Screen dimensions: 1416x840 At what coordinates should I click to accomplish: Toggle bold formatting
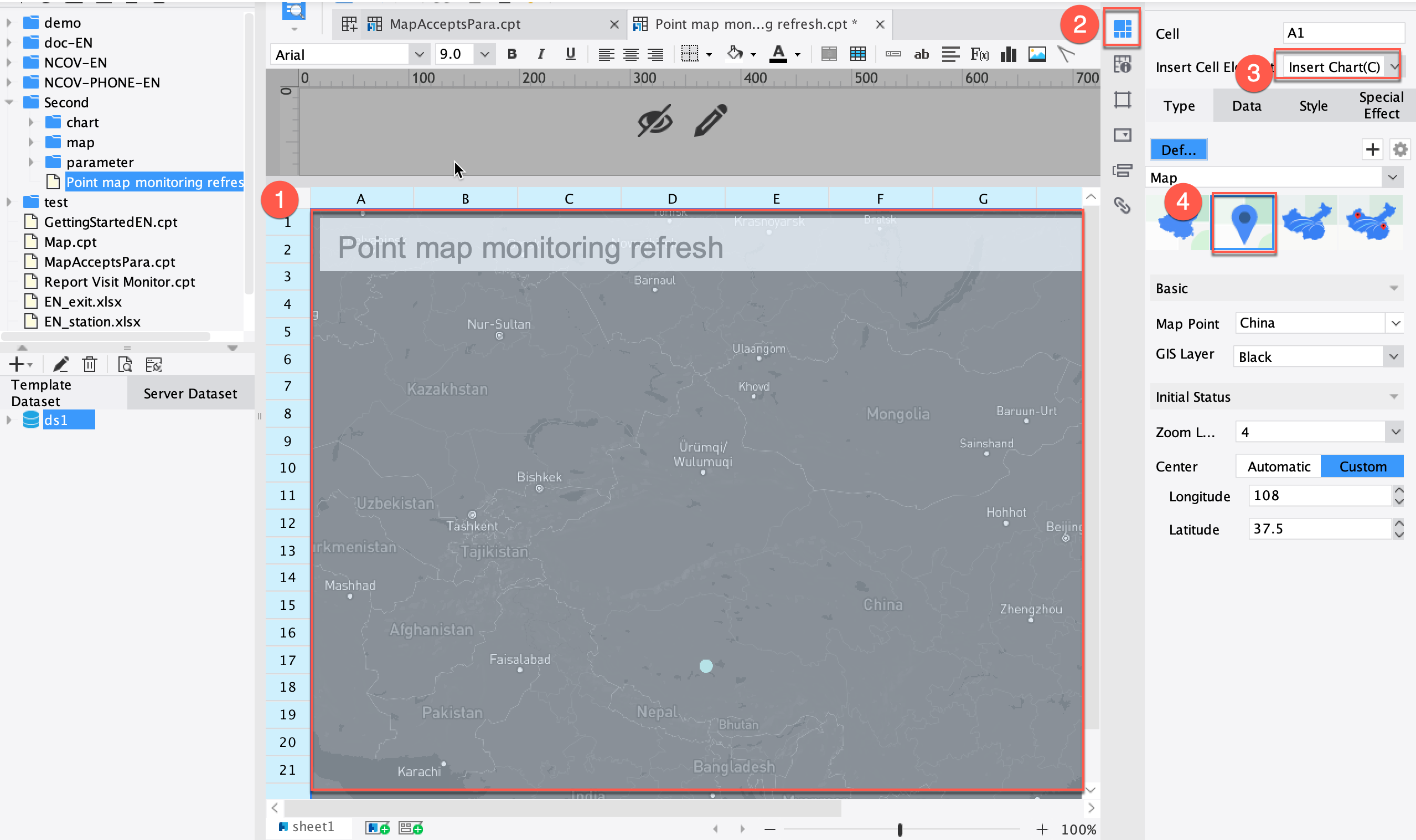512,54
